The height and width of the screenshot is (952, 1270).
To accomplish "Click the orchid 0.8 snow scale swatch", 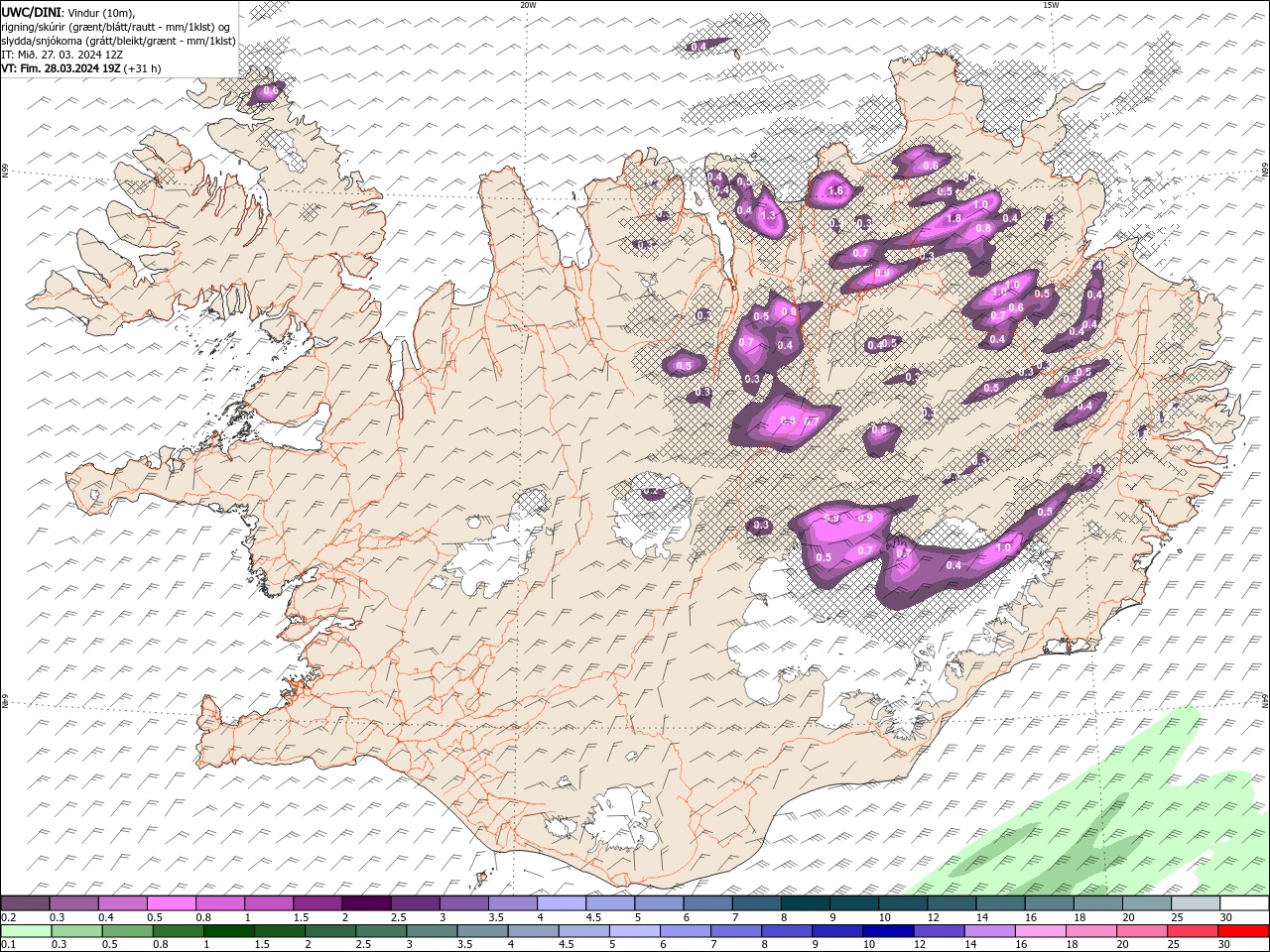I will 219,903.
